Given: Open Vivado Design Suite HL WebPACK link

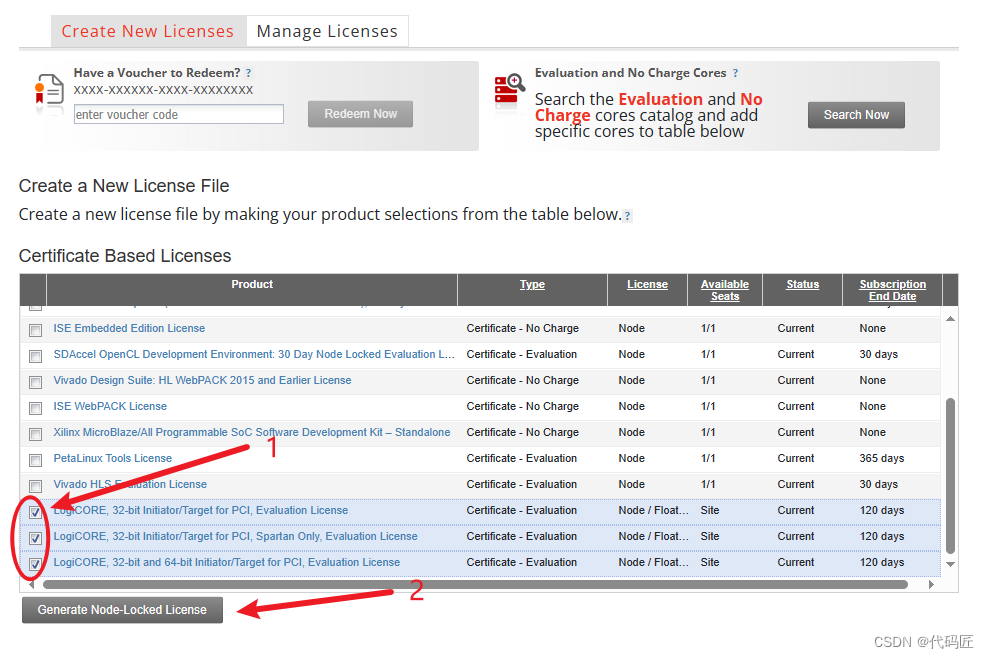Looking at the screenshot, I should (202, 380).
